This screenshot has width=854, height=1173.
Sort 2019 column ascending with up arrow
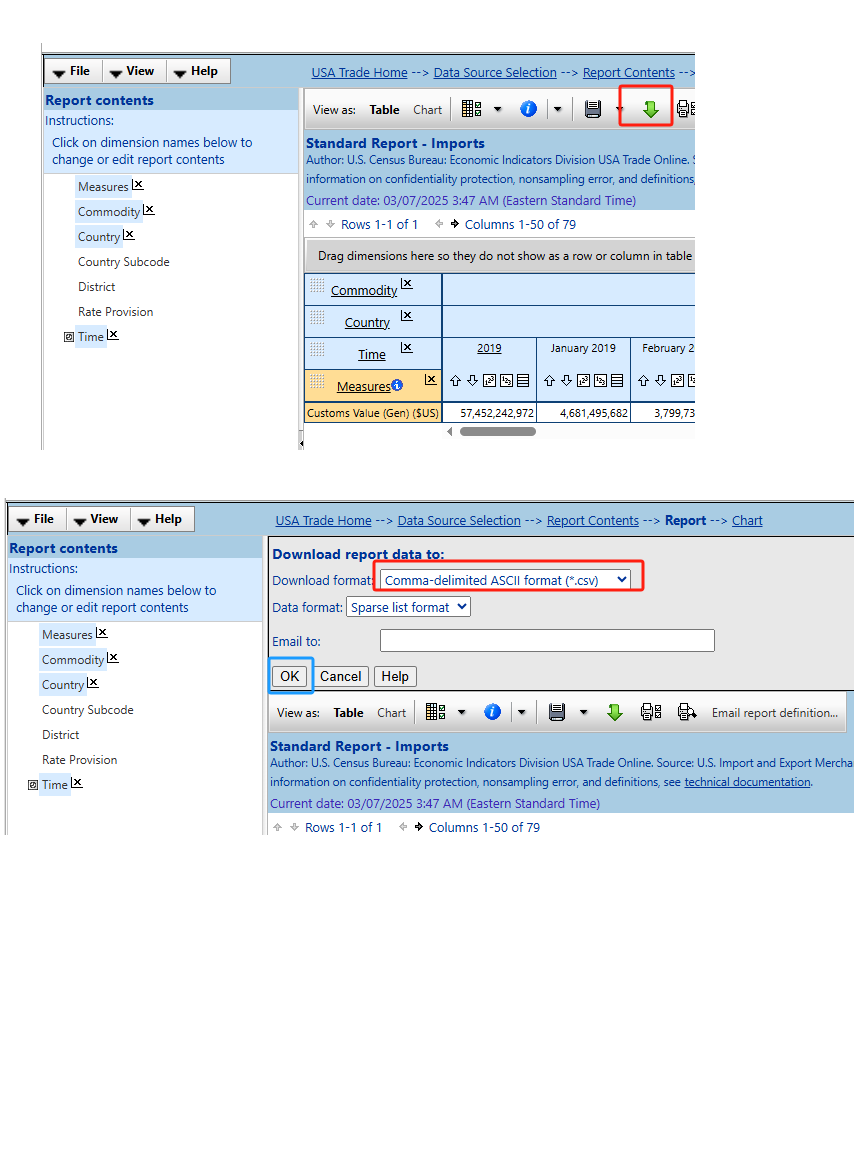pyautogui.click(x=455, y=381)
